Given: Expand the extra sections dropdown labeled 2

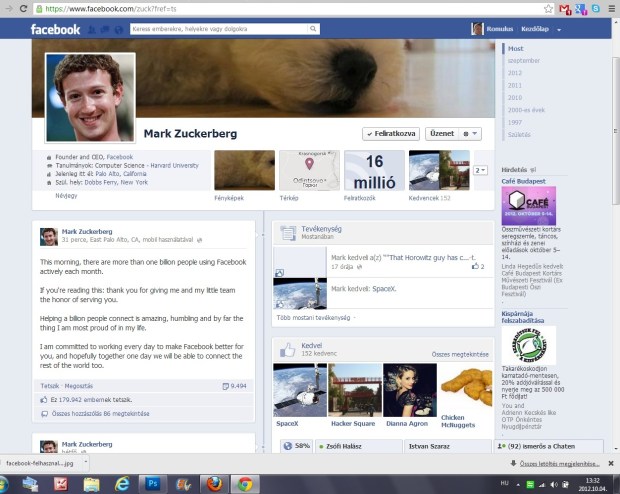Looking at the screenshot, I should [x=481, y=171].
